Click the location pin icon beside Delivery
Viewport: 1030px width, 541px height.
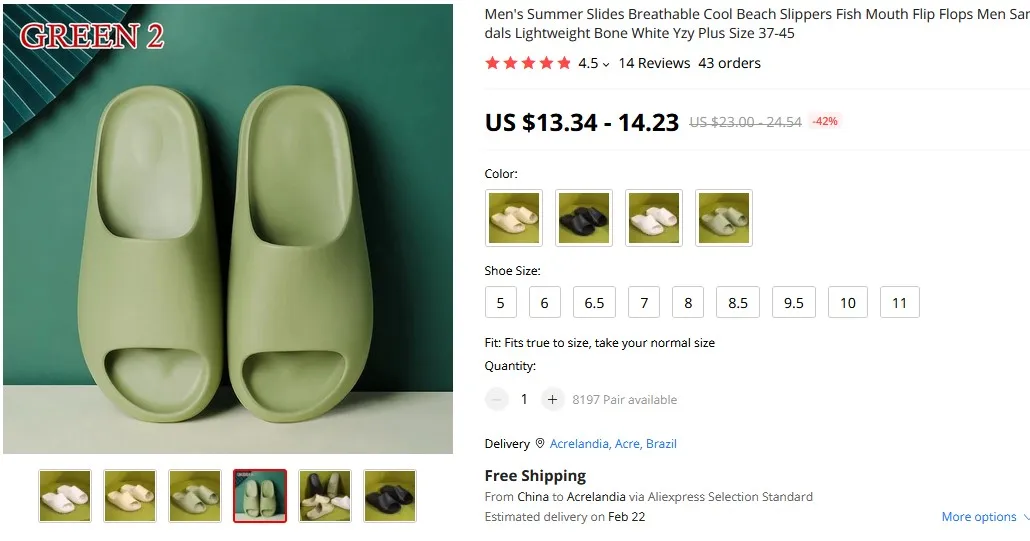coord(540,444)
